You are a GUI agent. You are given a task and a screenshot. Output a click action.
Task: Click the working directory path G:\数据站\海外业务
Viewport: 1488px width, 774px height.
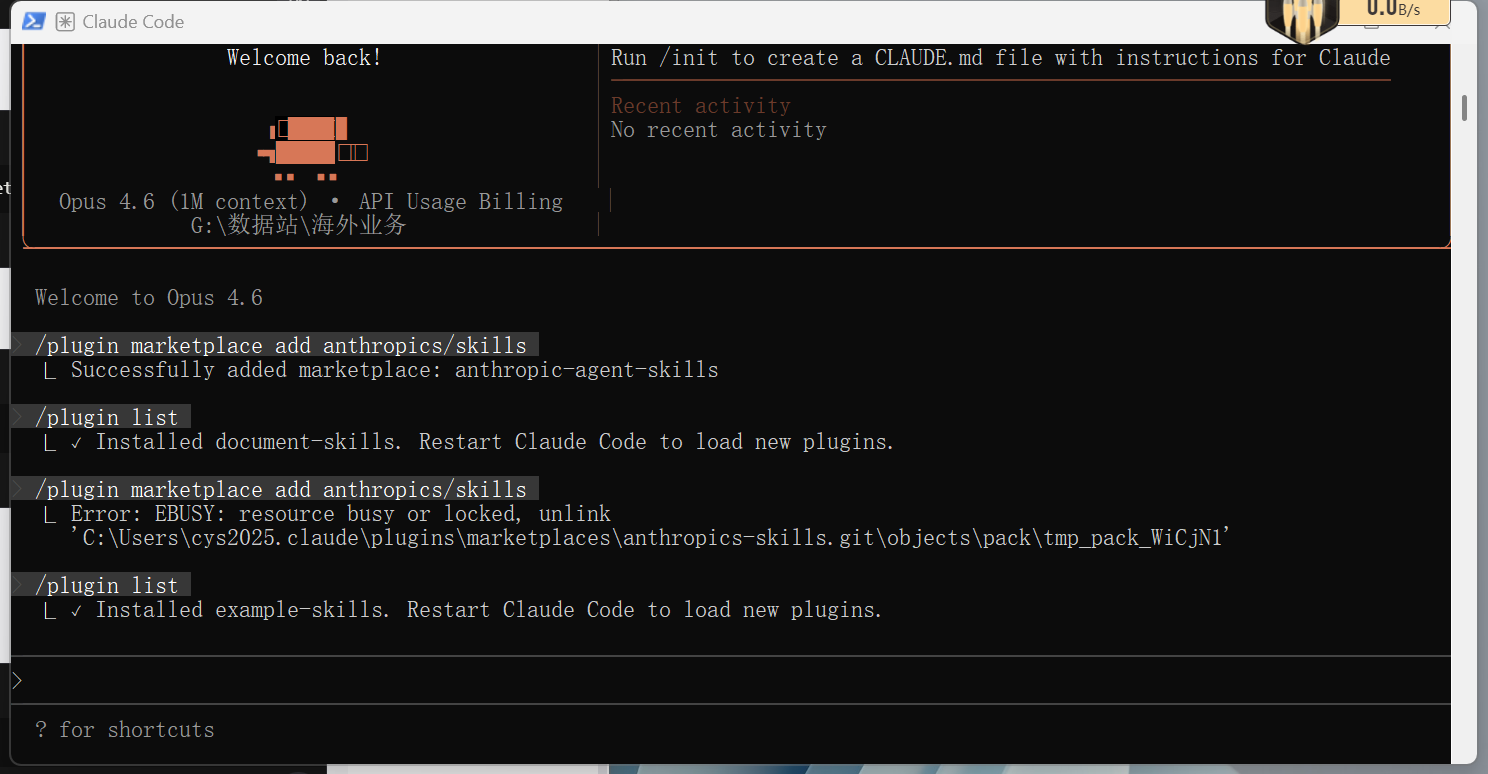(x=298, y=225)
